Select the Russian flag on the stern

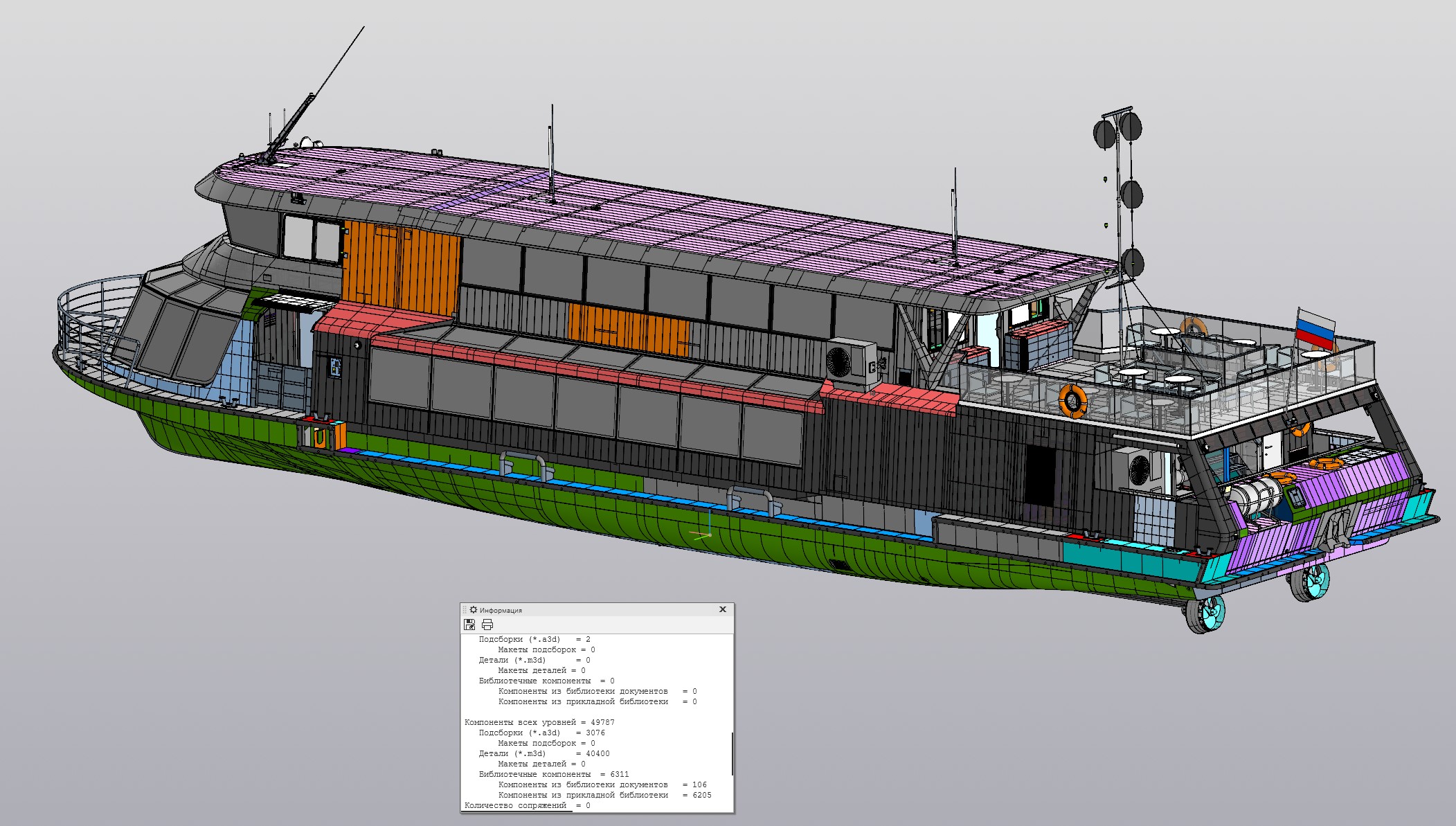pos(1315,330)
